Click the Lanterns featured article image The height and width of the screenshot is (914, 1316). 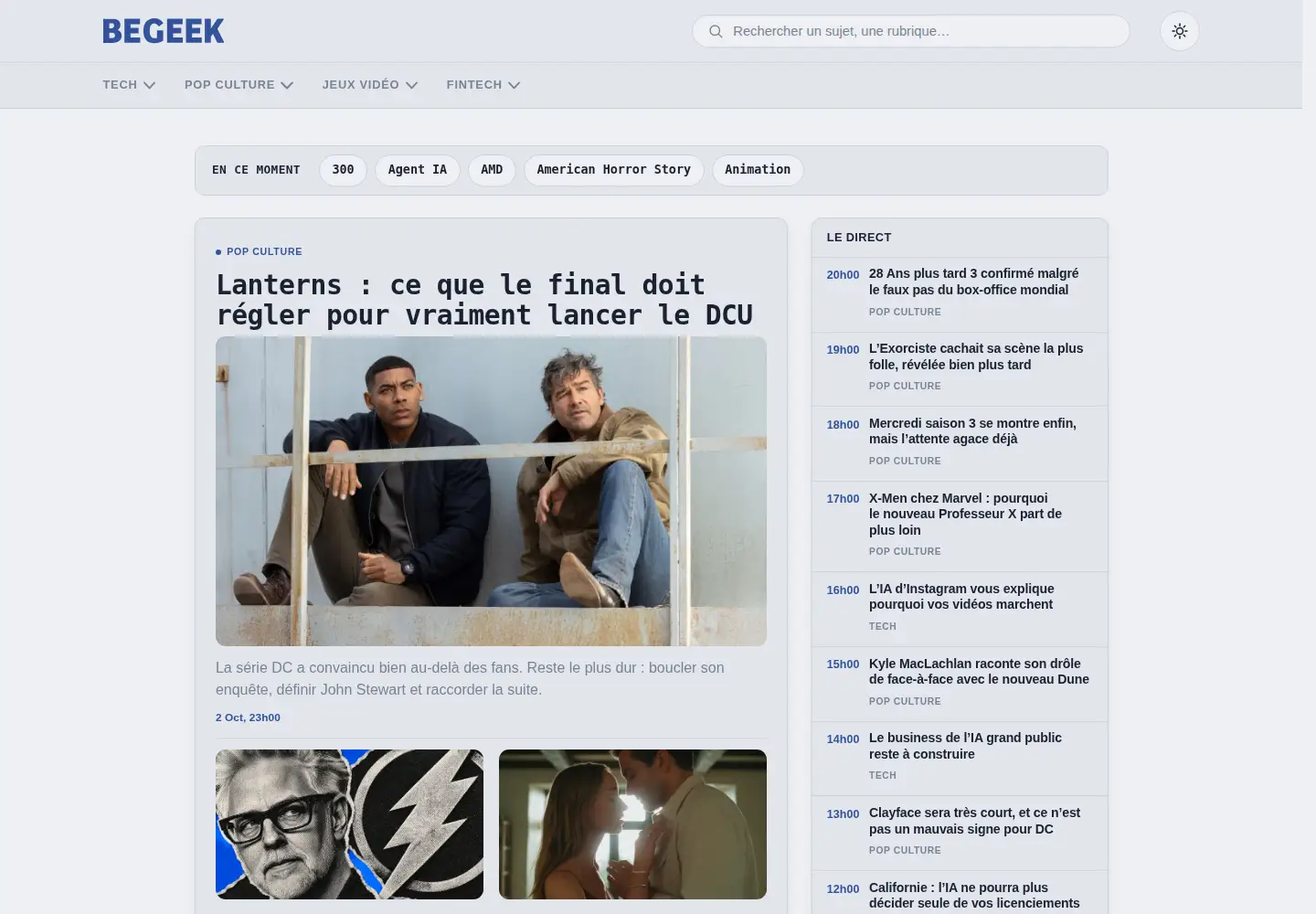coord(491,491)
